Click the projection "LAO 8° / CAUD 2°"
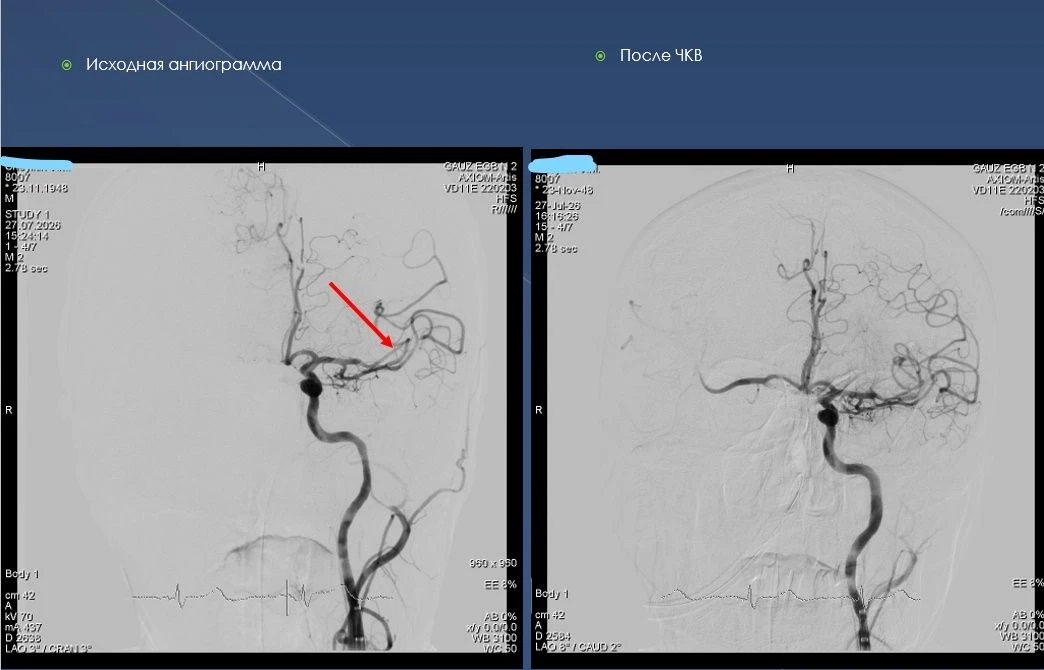Image resolution: width=1044 pixels, height=670 pixels. [x=578, y=647]
